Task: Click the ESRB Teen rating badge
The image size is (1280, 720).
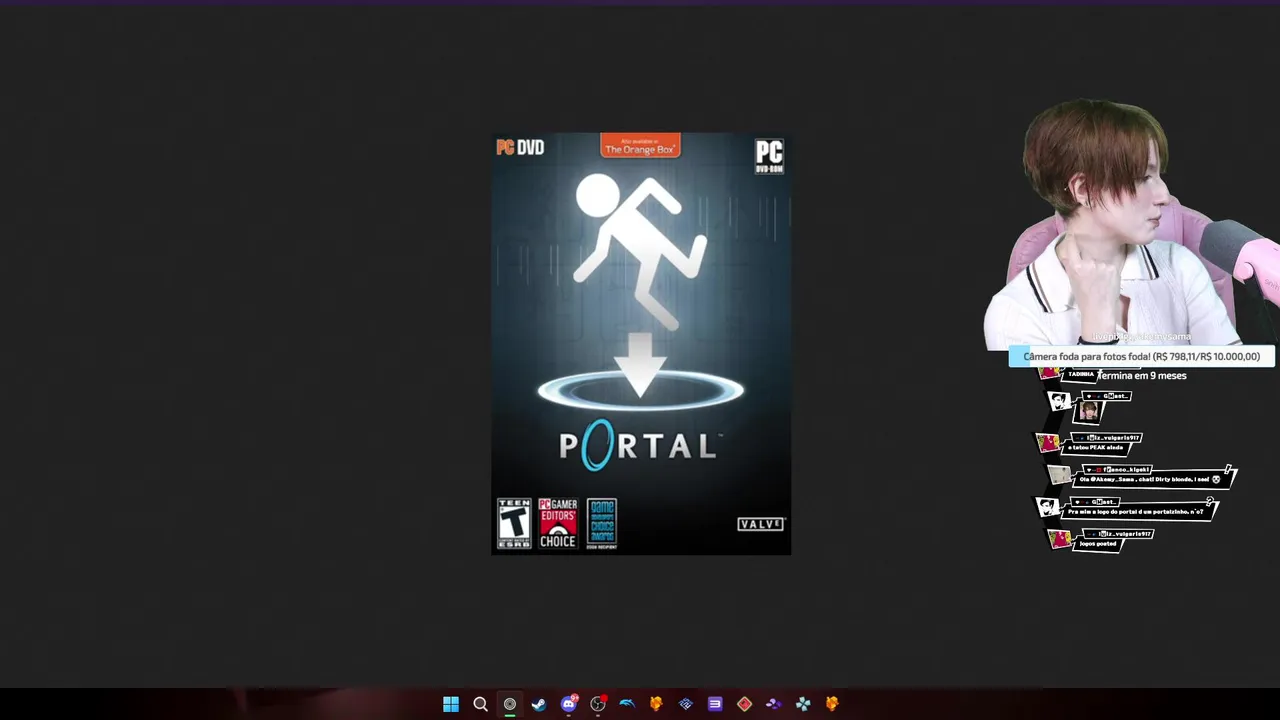Action: (x=514, y=523)
